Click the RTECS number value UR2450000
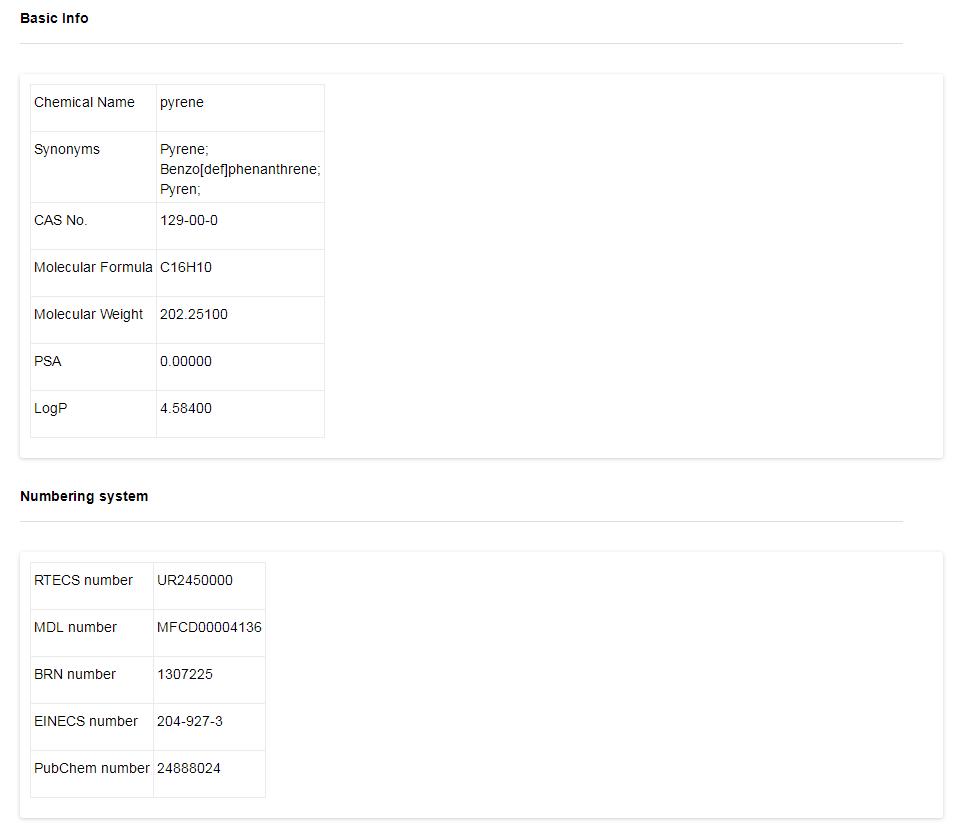Viewport: 962px width, 834px height. pos(195,580)
